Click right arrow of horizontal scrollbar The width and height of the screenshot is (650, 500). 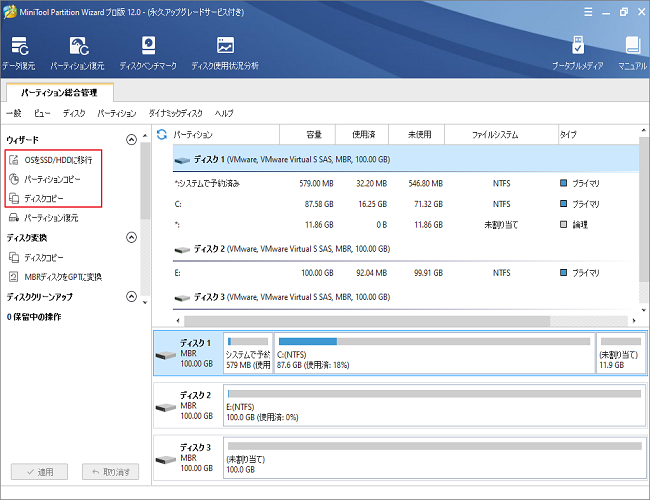pyautogui.click(x=633, y=321)
